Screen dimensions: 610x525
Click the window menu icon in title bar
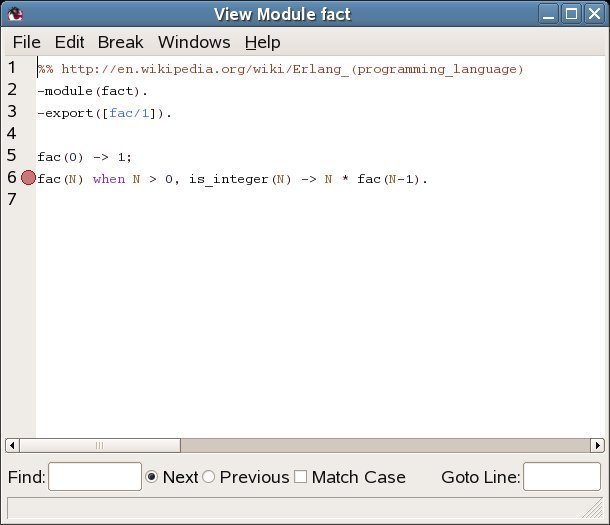(16, 14)
